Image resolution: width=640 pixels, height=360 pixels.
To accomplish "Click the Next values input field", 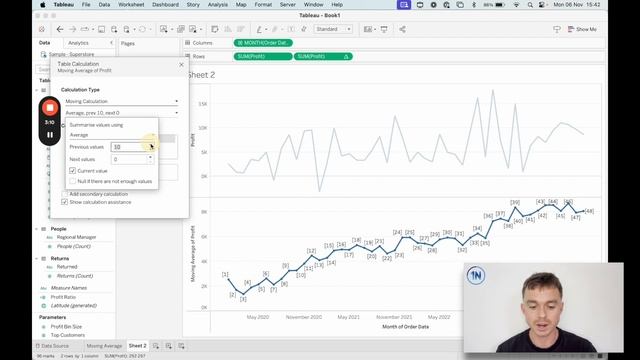I will [x=129, y=159].
